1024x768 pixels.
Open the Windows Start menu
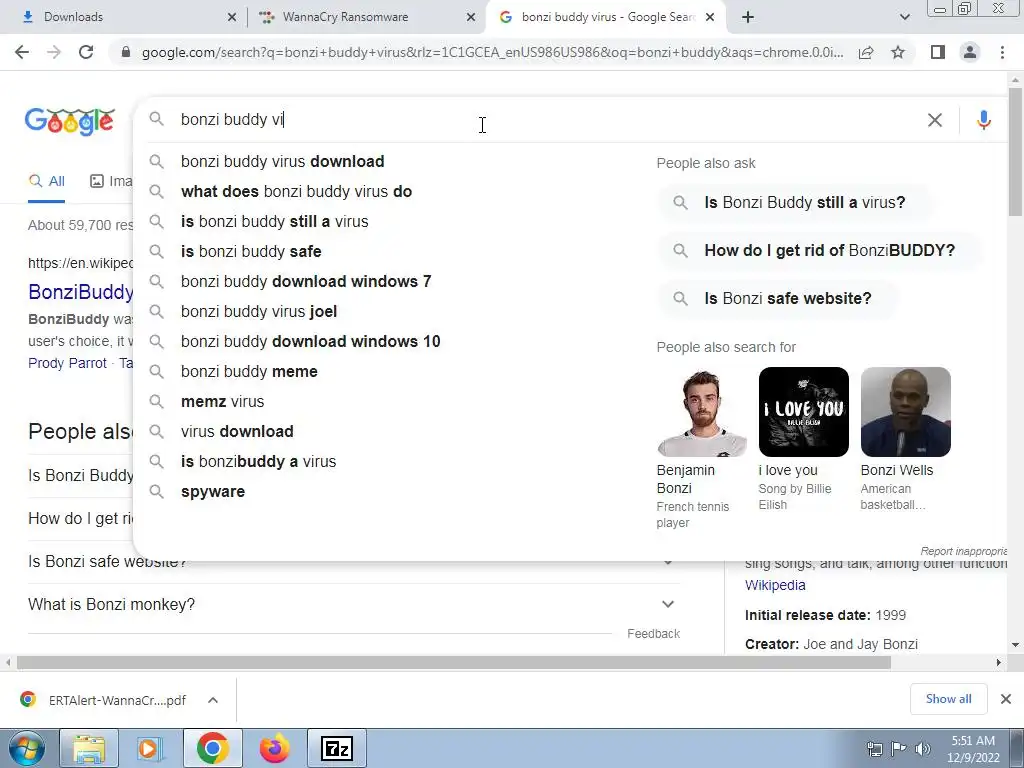pos(27,748)
